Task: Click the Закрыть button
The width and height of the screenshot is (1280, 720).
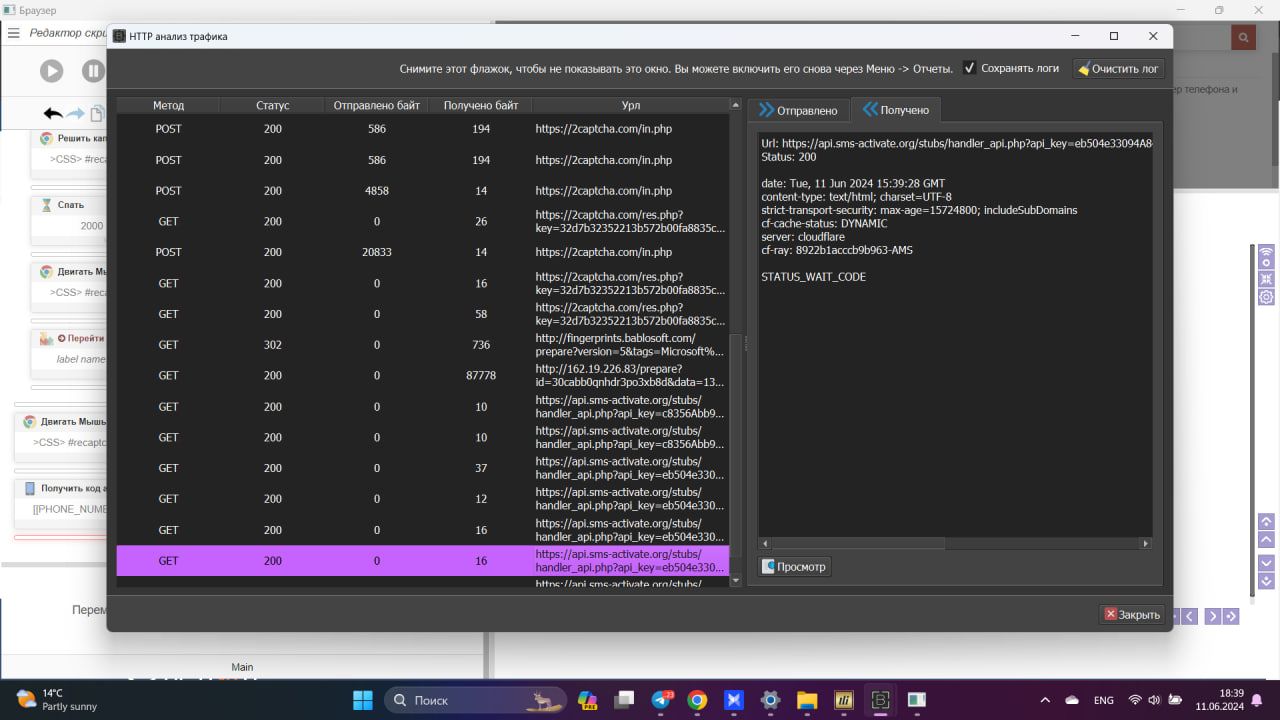Action: (x=1131, y=615)
